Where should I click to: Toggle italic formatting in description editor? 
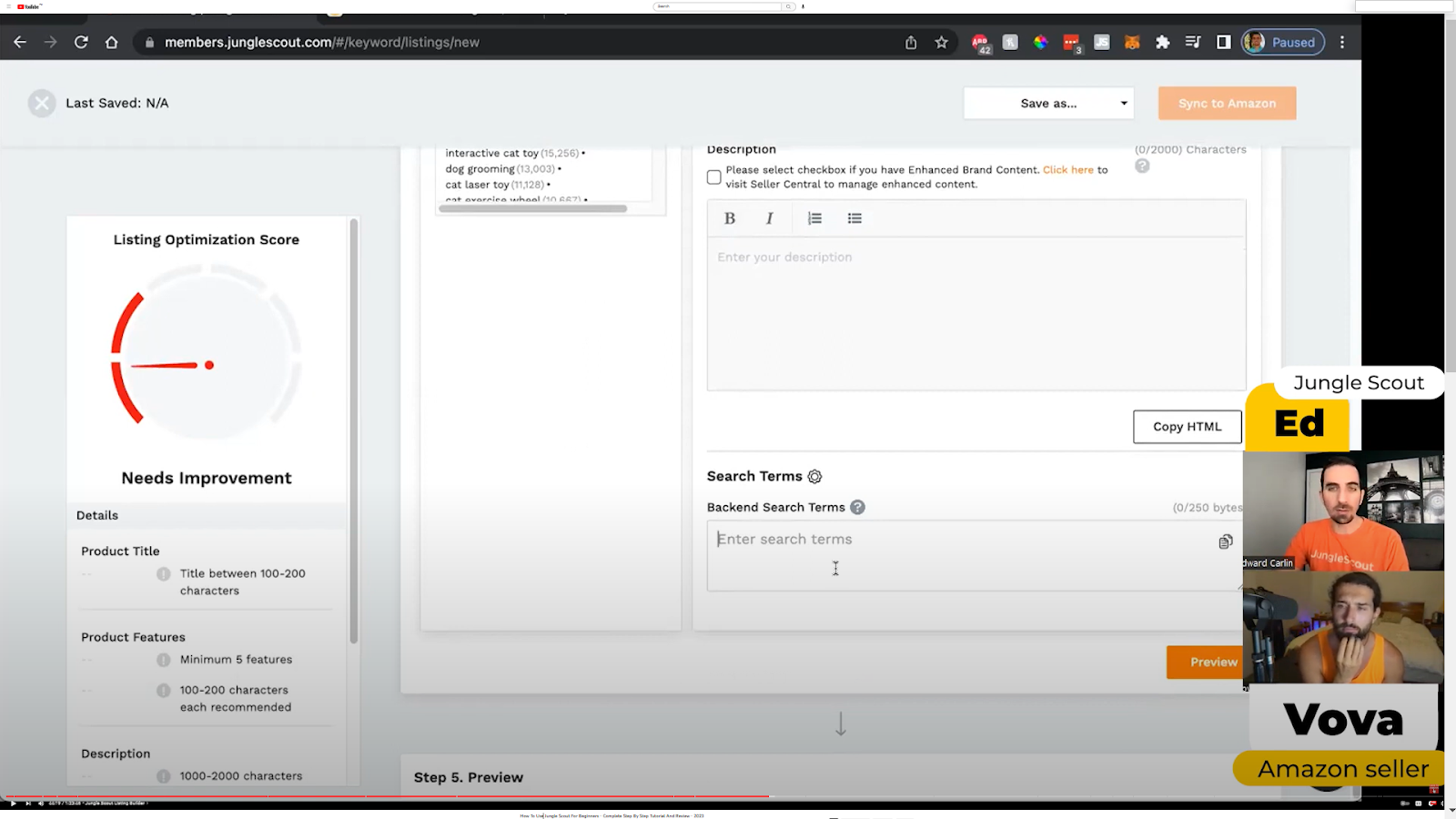[770, 218]
